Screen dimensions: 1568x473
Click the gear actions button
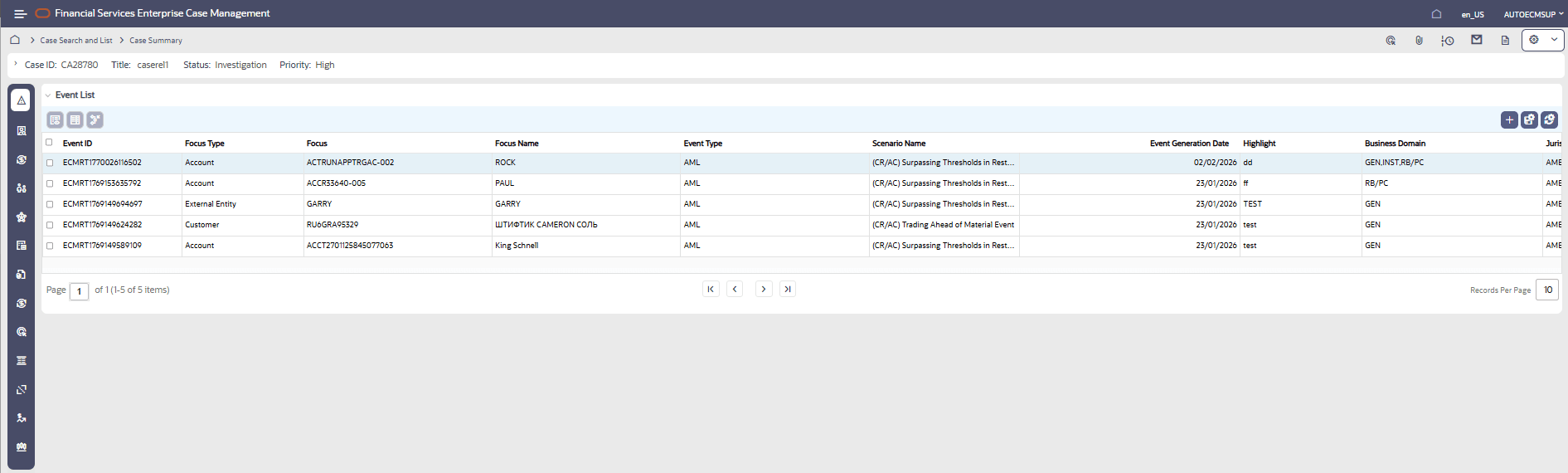1534,40
